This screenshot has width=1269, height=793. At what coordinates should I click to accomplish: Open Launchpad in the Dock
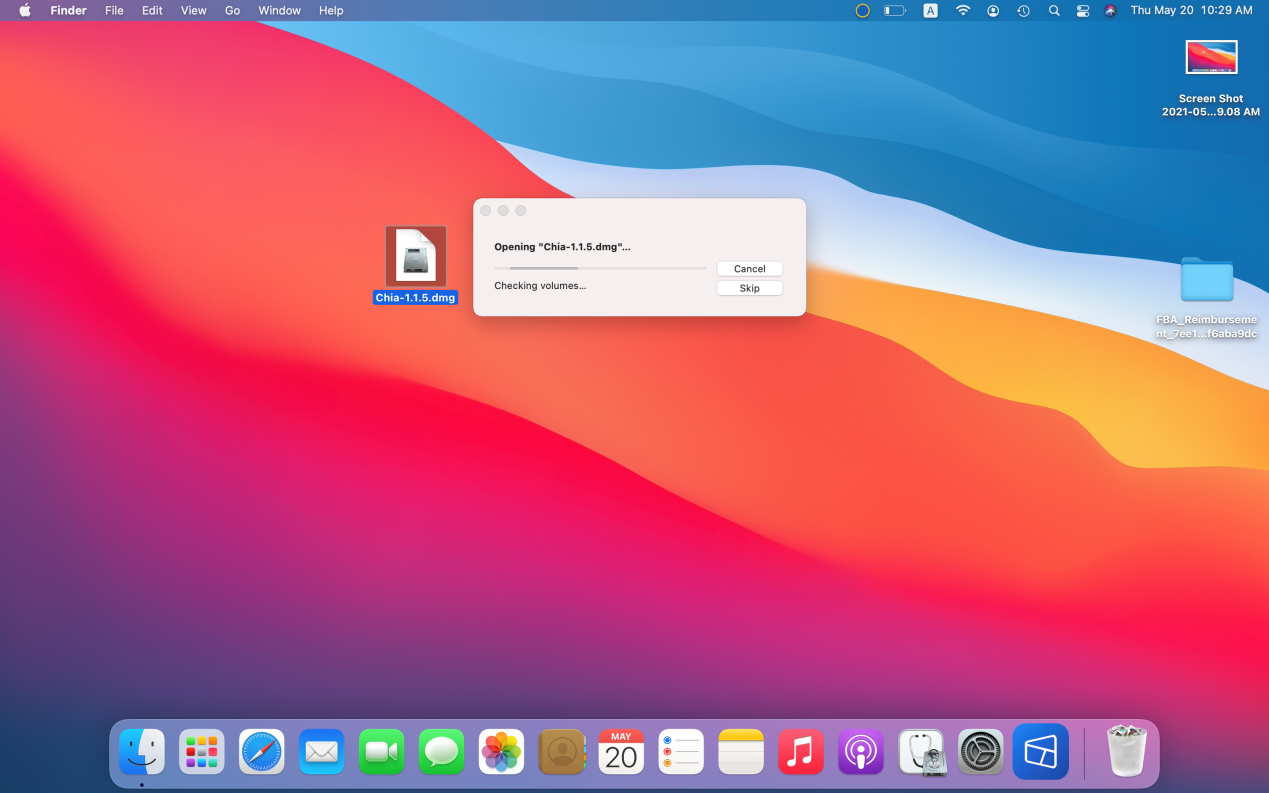coord(202,751)
